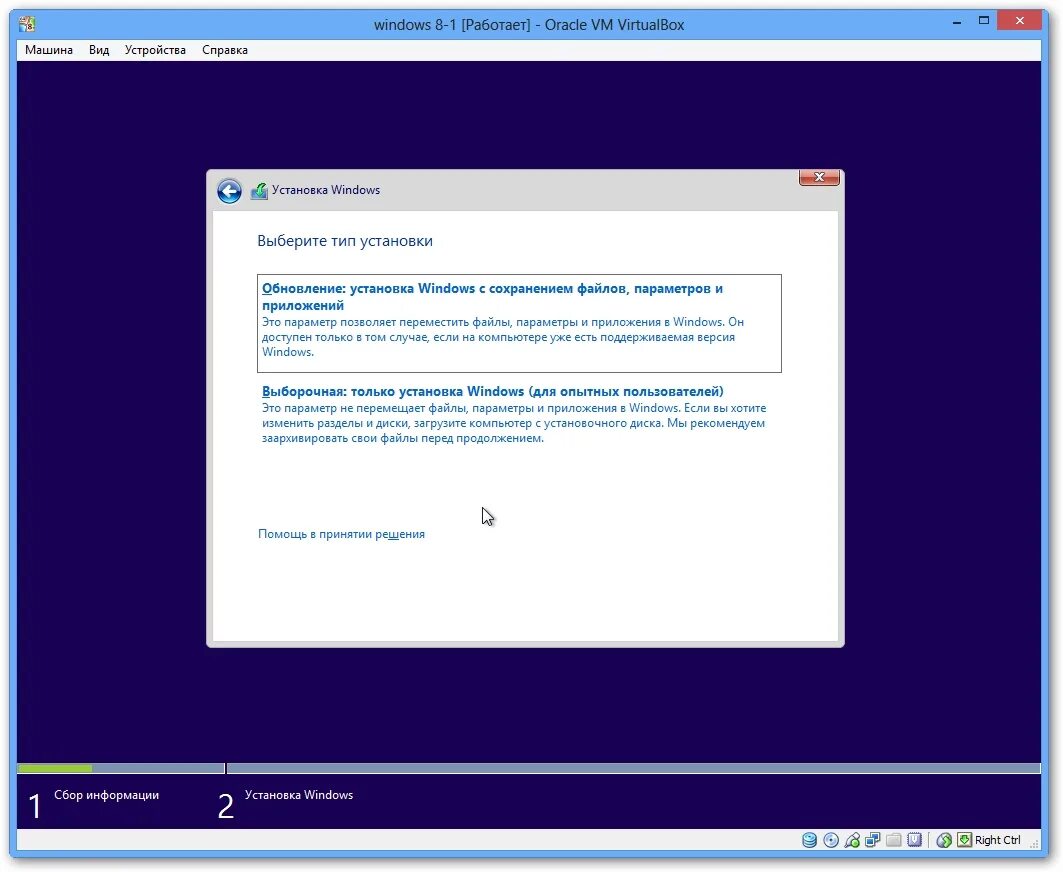This screenshot has height=872, width=1063.
Task: Click the Right Ctrl host key label
Action: 997,840
